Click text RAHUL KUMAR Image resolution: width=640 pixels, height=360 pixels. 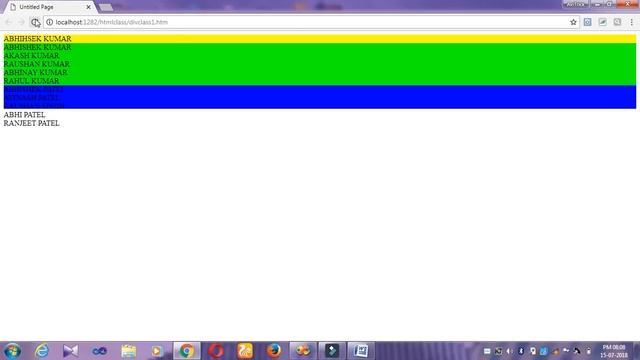point(31,81)
